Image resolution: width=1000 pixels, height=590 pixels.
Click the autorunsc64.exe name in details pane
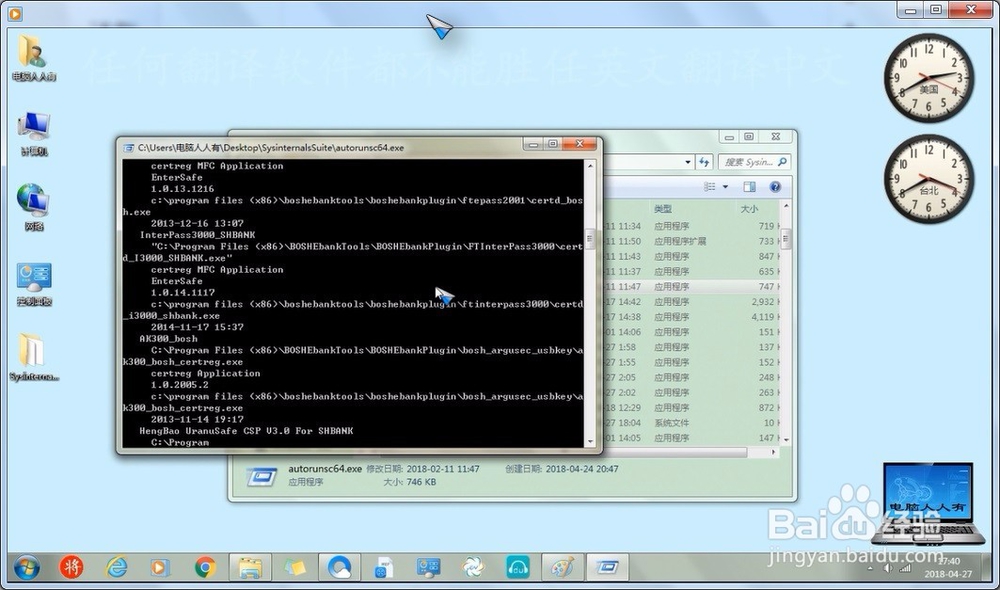pyautogui.click(x=325, y=468)
